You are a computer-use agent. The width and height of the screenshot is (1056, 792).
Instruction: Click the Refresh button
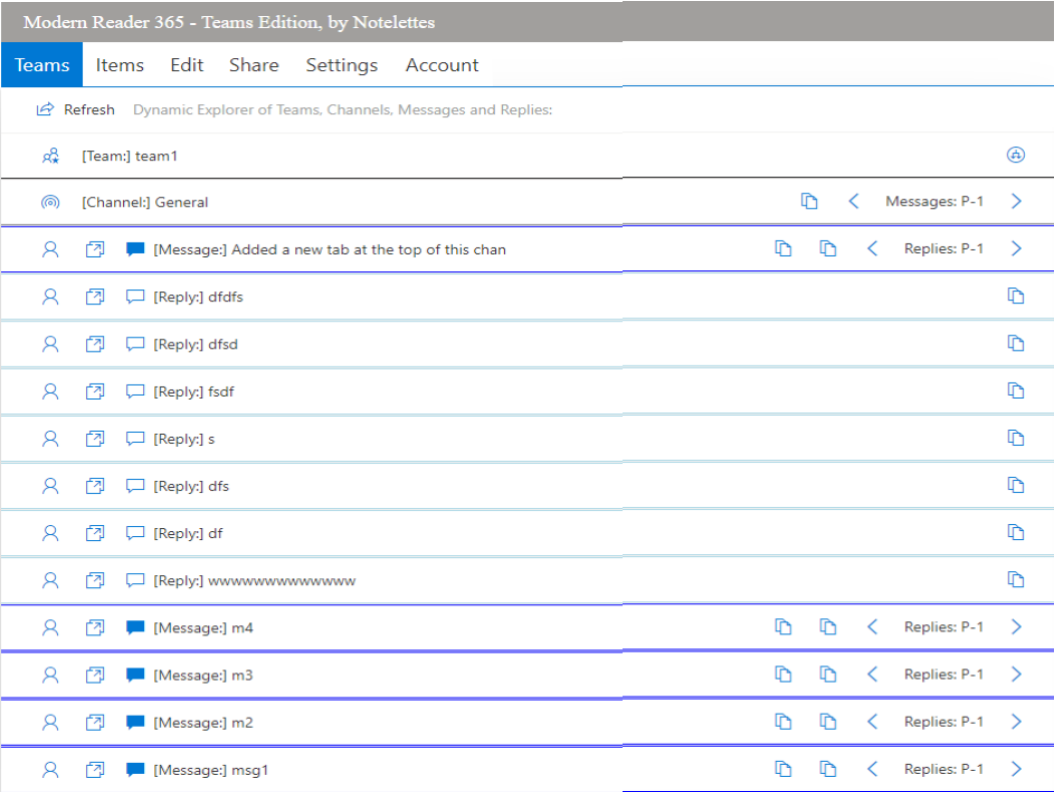click(75, 109)
